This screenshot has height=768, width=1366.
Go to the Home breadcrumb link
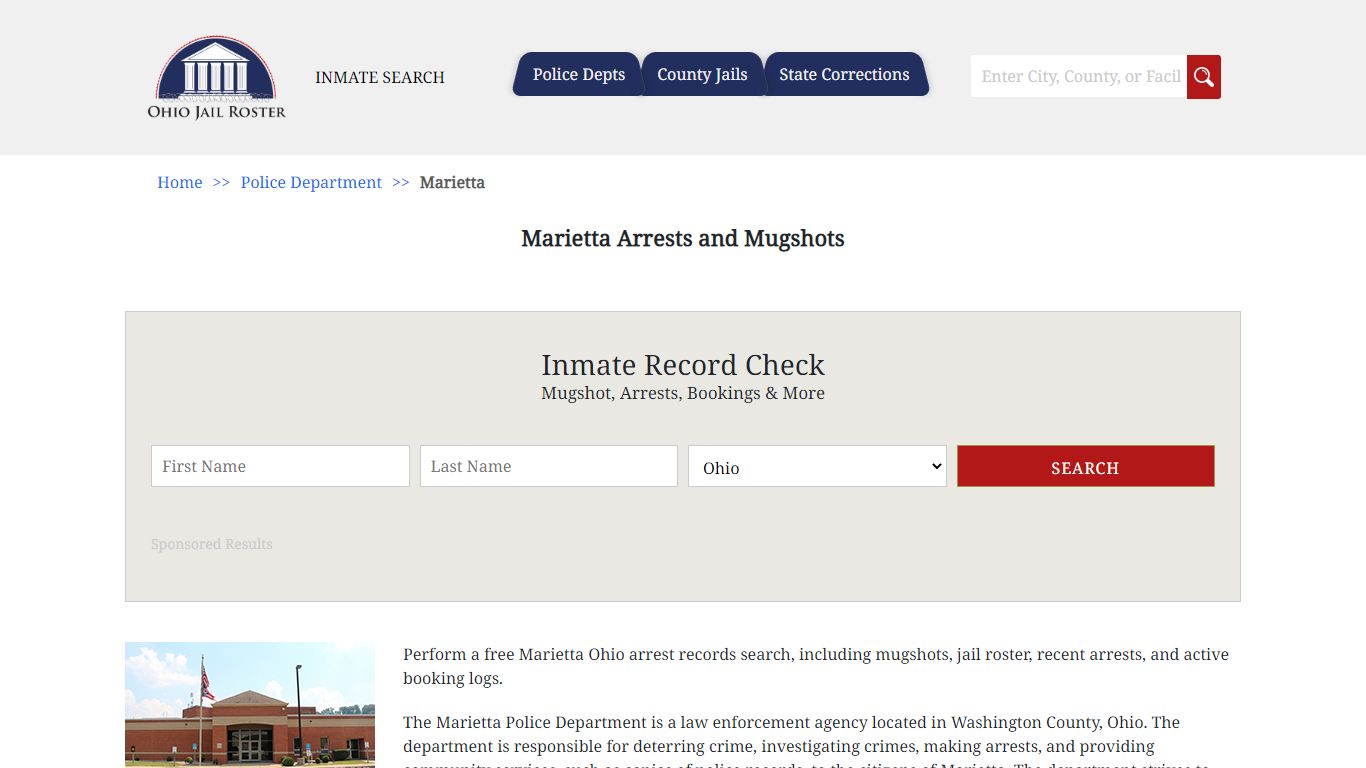click(180, 182)
